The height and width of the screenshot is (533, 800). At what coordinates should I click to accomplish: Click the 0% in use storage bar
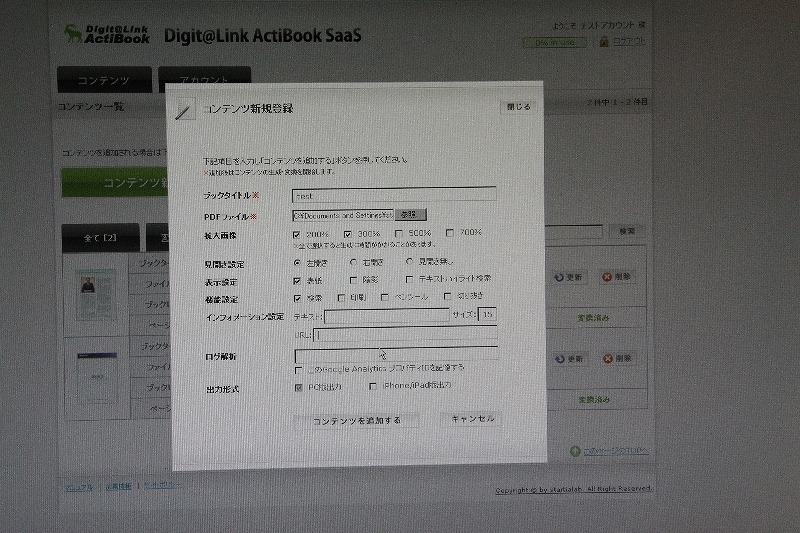[x=555, y=43]
